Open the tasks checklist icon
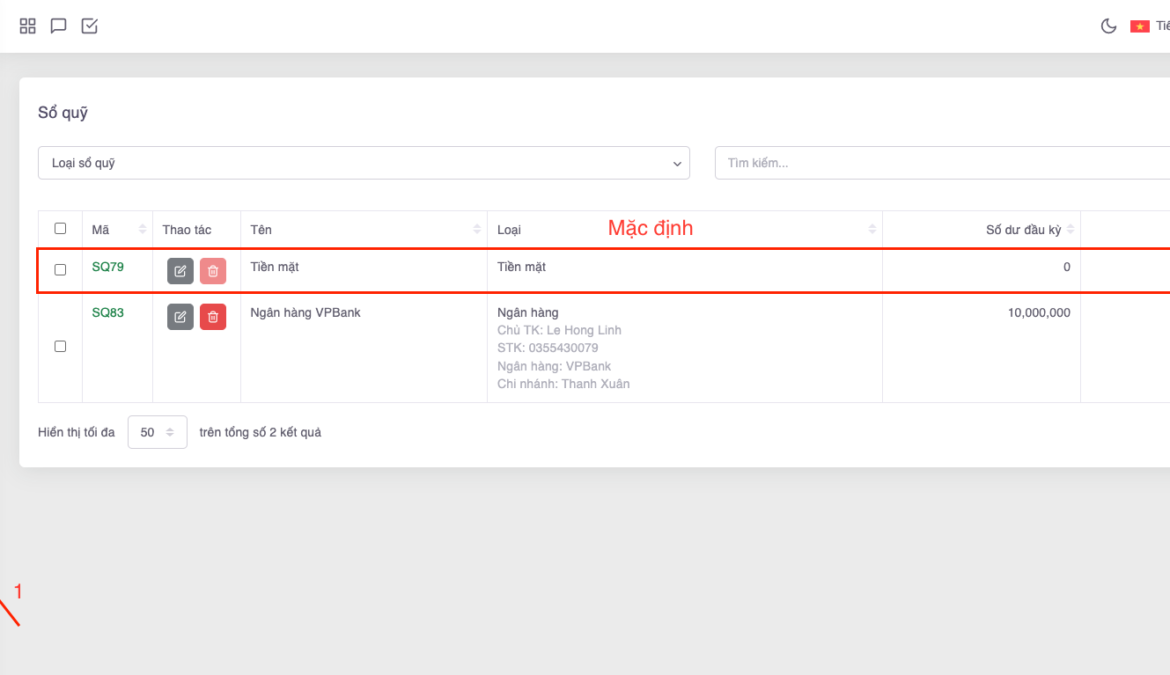Image resolution: width=1170 pixels, height=675 pixels. [x=90, y=26]
